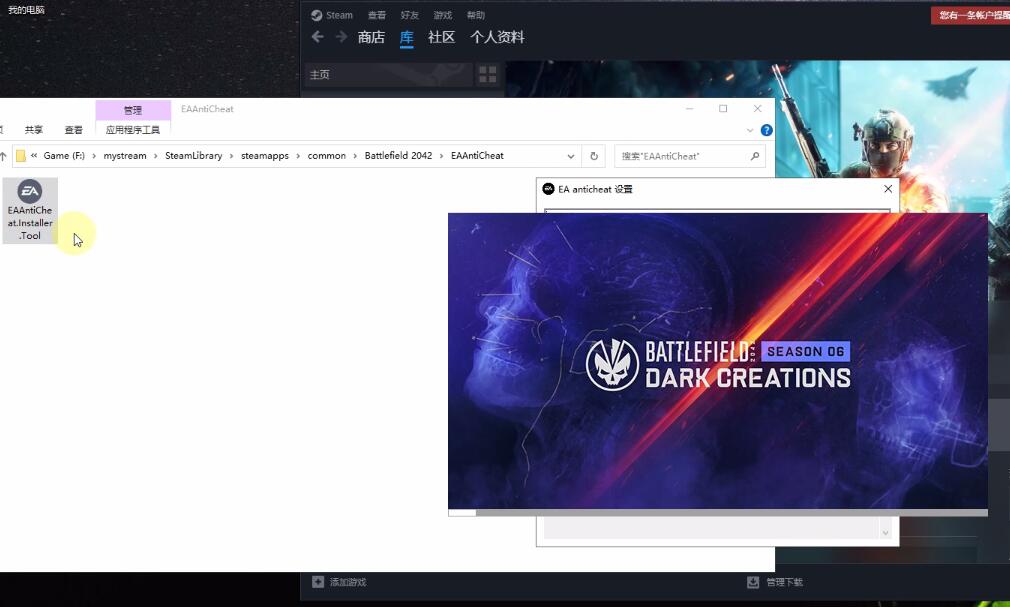This screenshot has height=607, width=1010.
Task: Go up one folder level in Explorer
Action: pos(3,156)
